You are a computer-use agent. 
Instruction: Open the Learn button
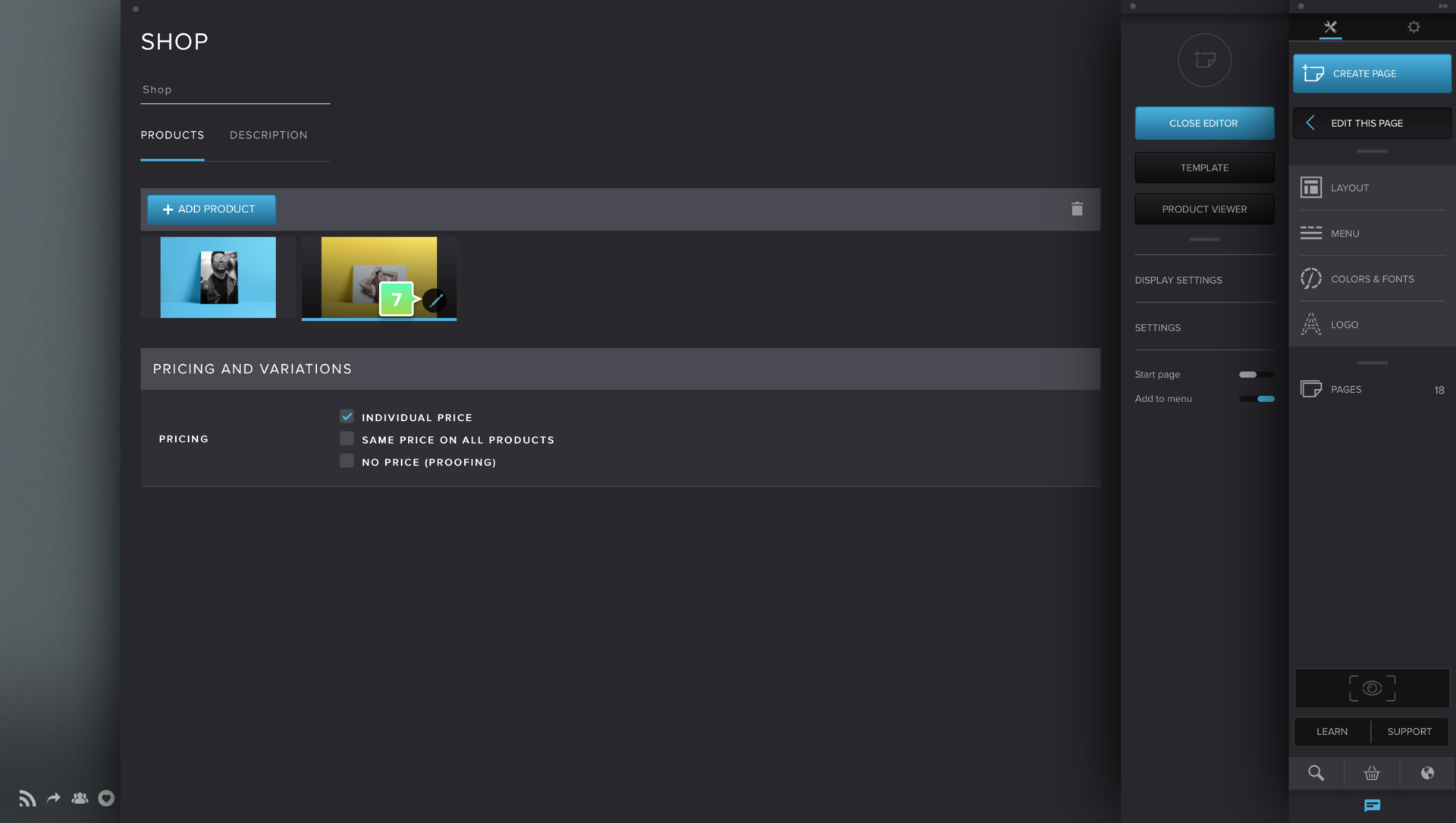[x=1332, y=732]
